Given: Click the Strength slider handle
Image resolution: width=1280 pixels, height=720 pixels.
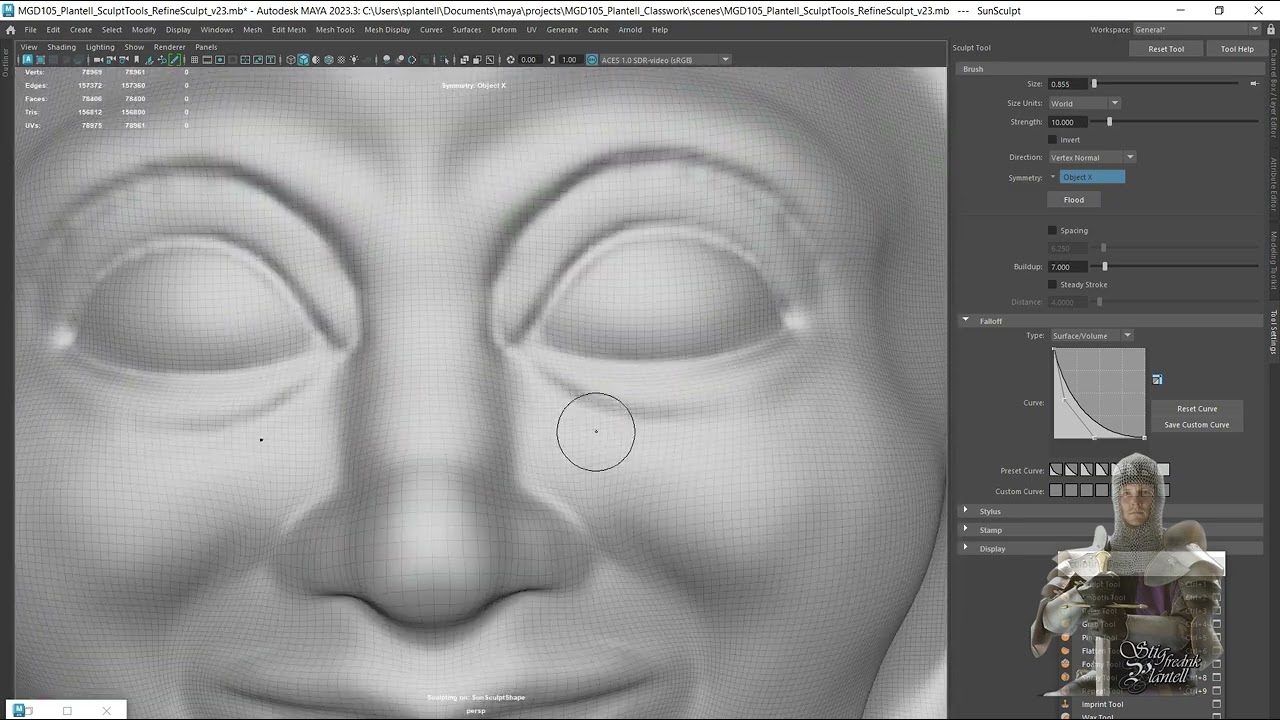Looking at the screenshot, I should [1109, 122].
